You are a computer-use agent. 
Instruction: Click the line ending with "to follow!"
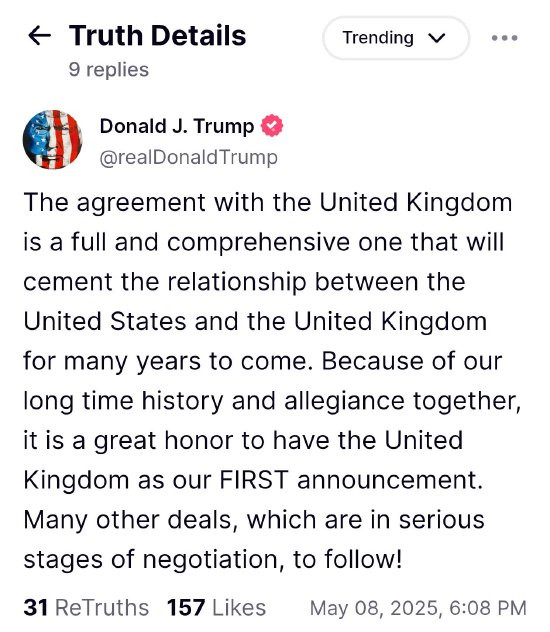pos(213,559)
